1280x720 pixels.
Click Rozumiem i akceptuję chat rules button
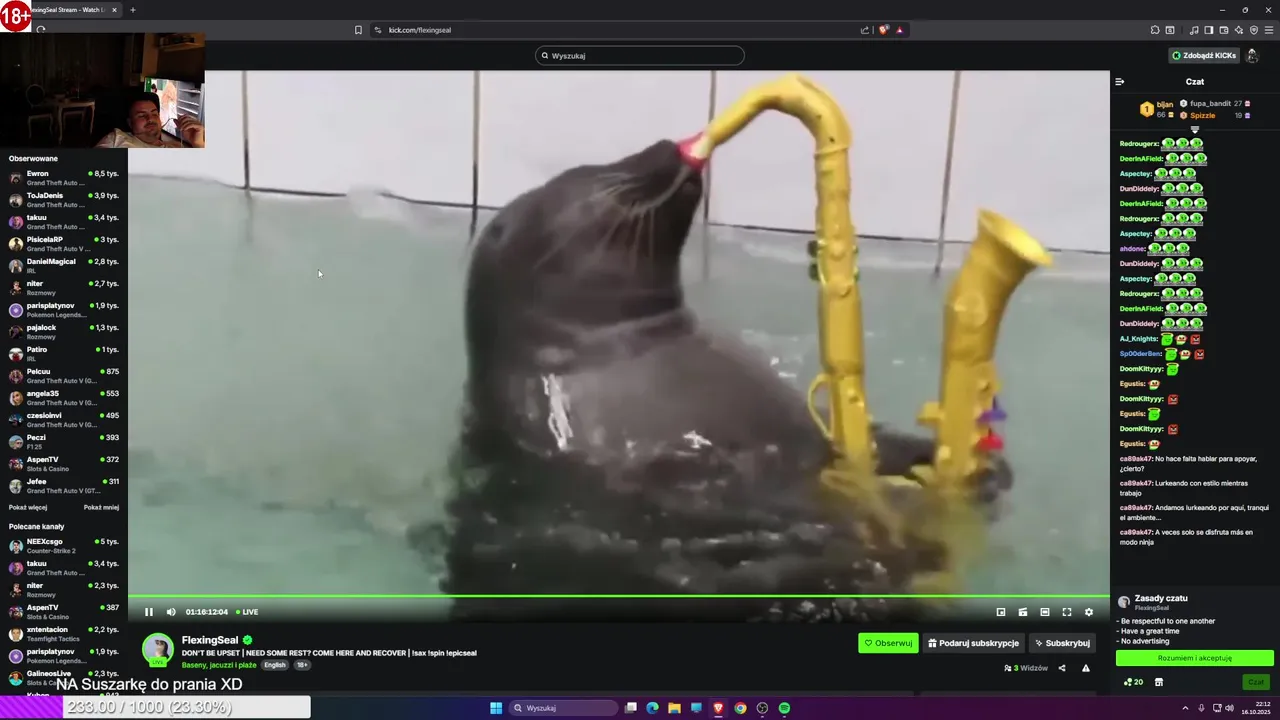[x=1195, y=658]
